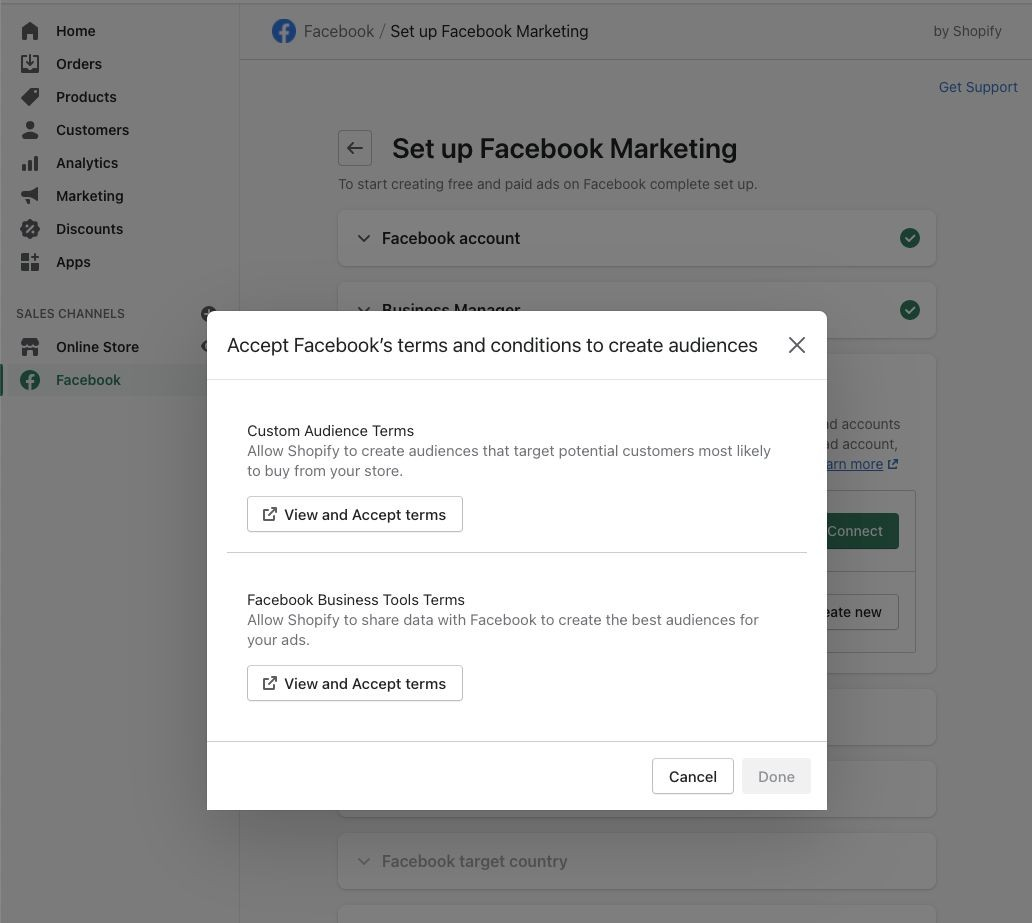Image resolution: width=1032 pixels, height=923 pixels.
Task: Open Facebook Business Tools View and Accept terms
Action: pos(354,683)
